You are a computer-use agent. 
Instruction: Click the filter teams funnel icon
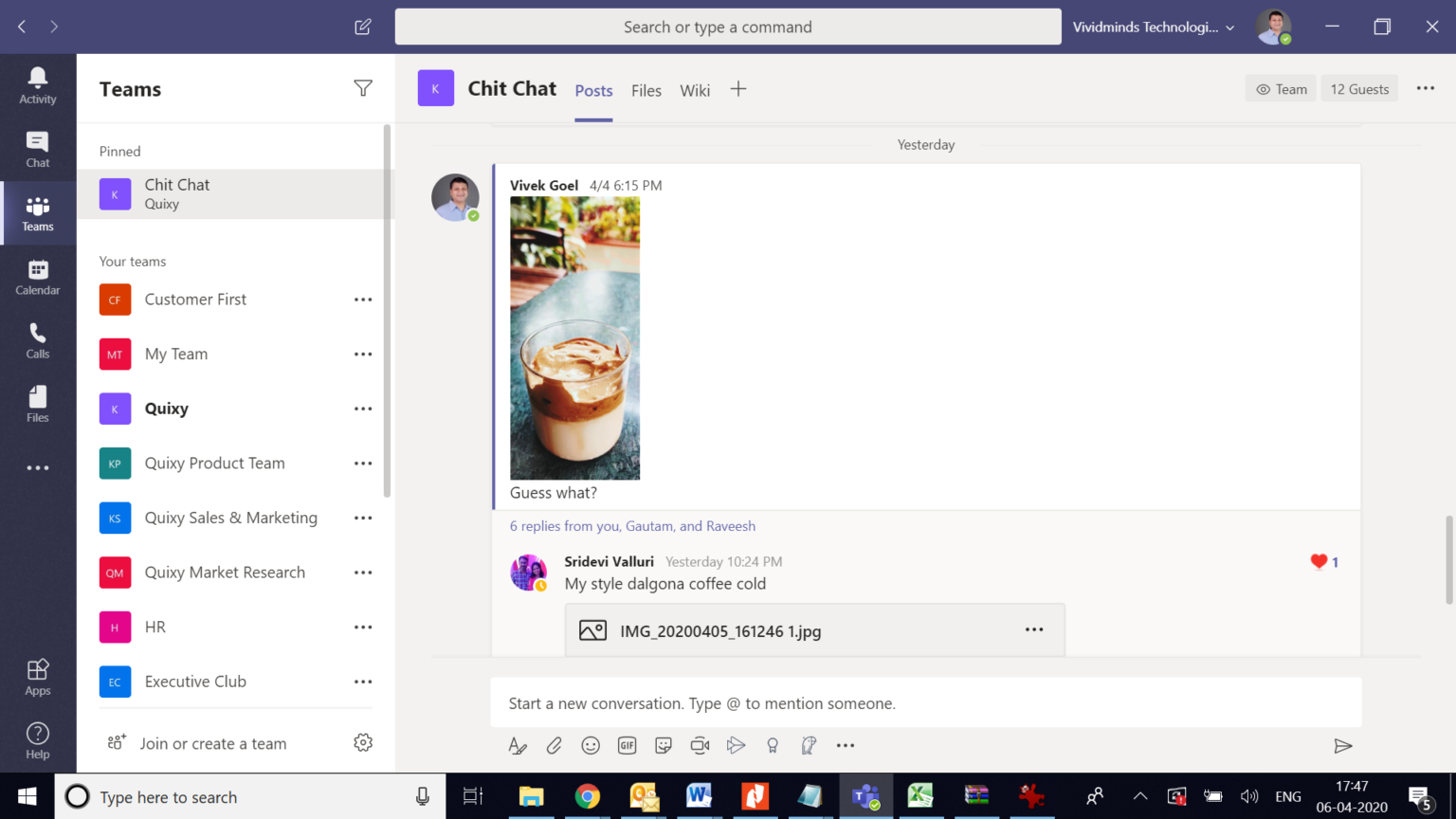coord(363,88)
